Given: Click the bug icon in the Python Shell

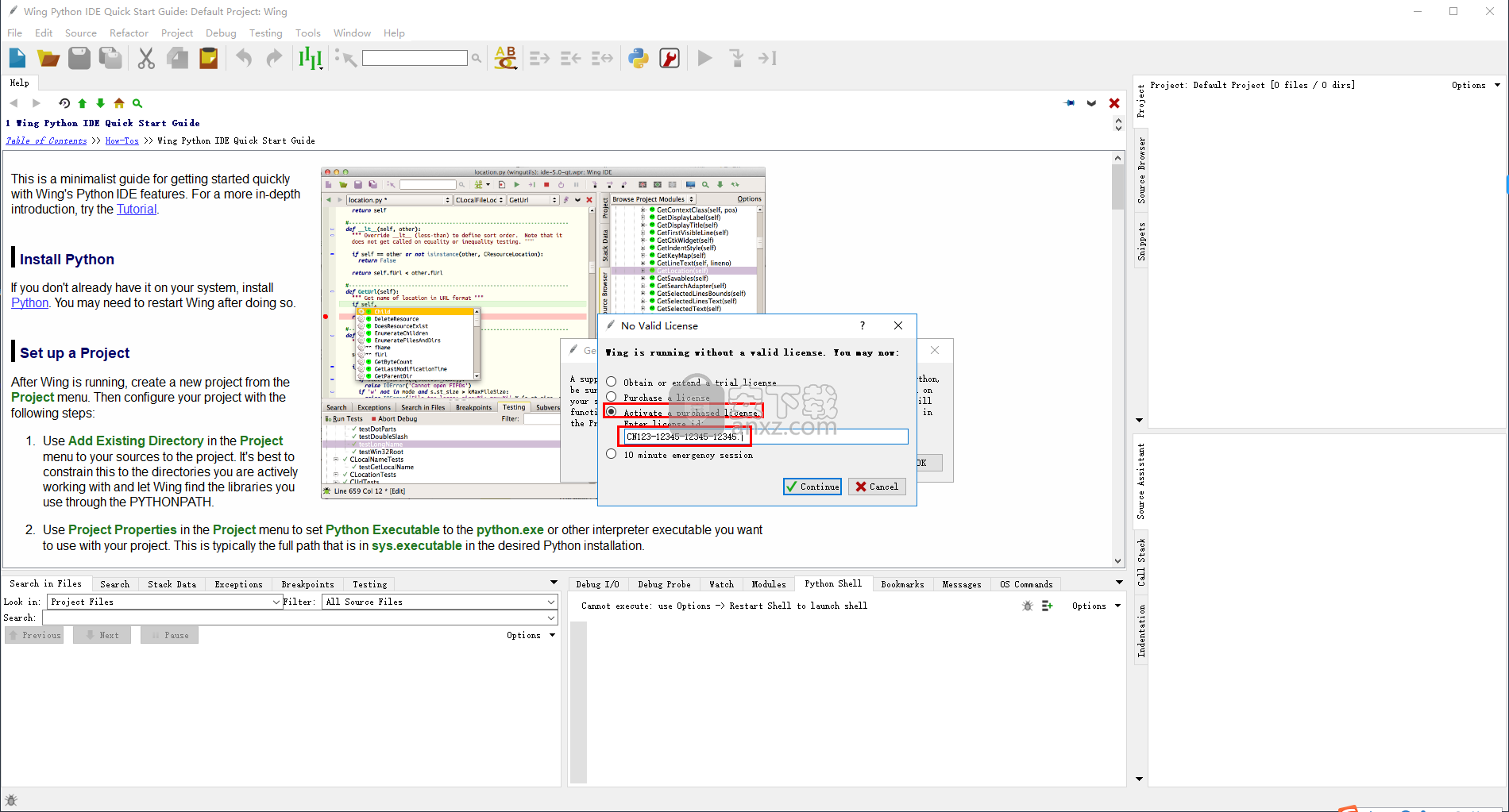Looking at the screenshot, I should (x=1028, y=606).
